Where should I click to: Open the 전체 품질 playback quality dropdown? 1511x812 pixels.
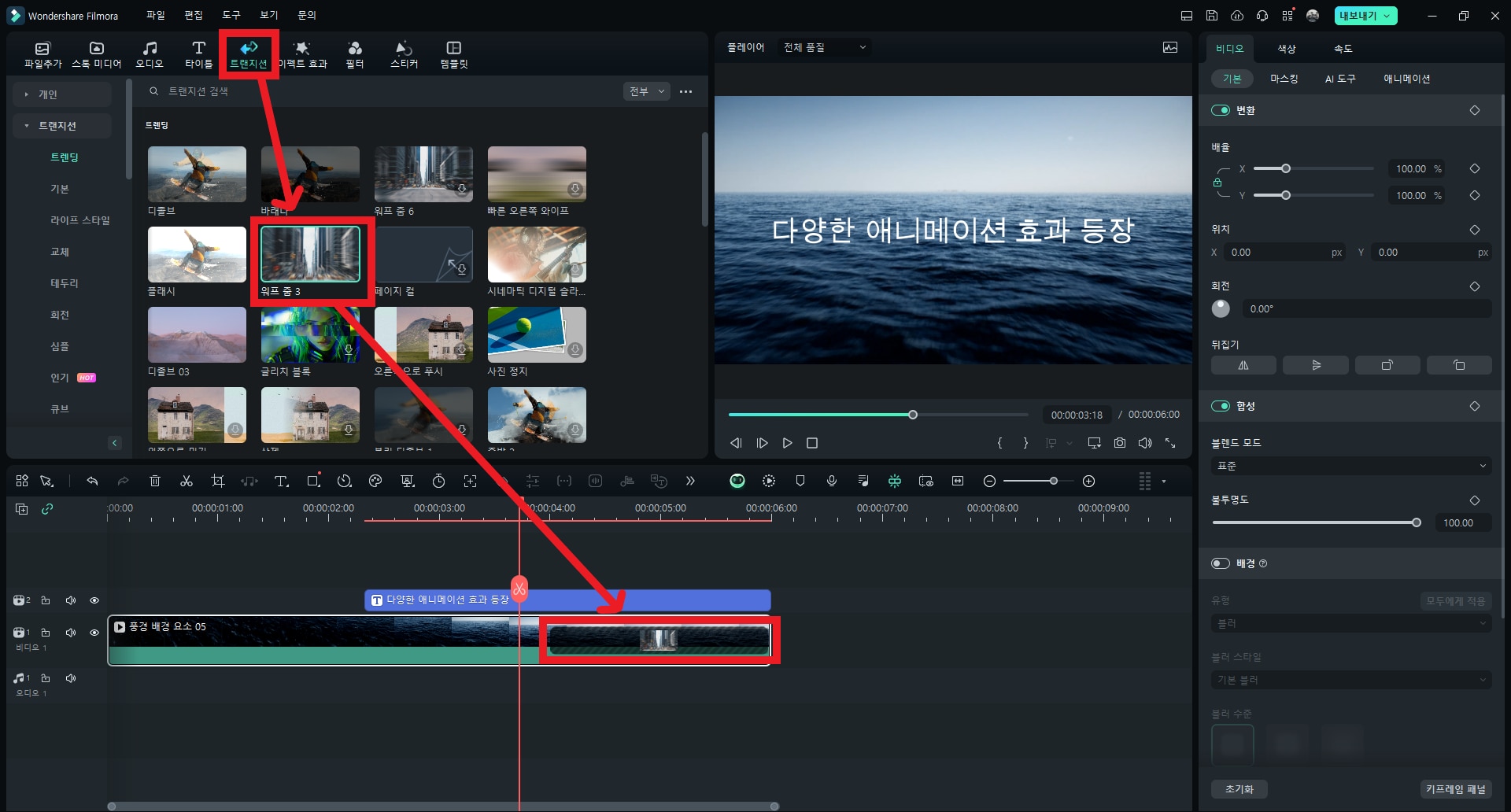[825, 47]
